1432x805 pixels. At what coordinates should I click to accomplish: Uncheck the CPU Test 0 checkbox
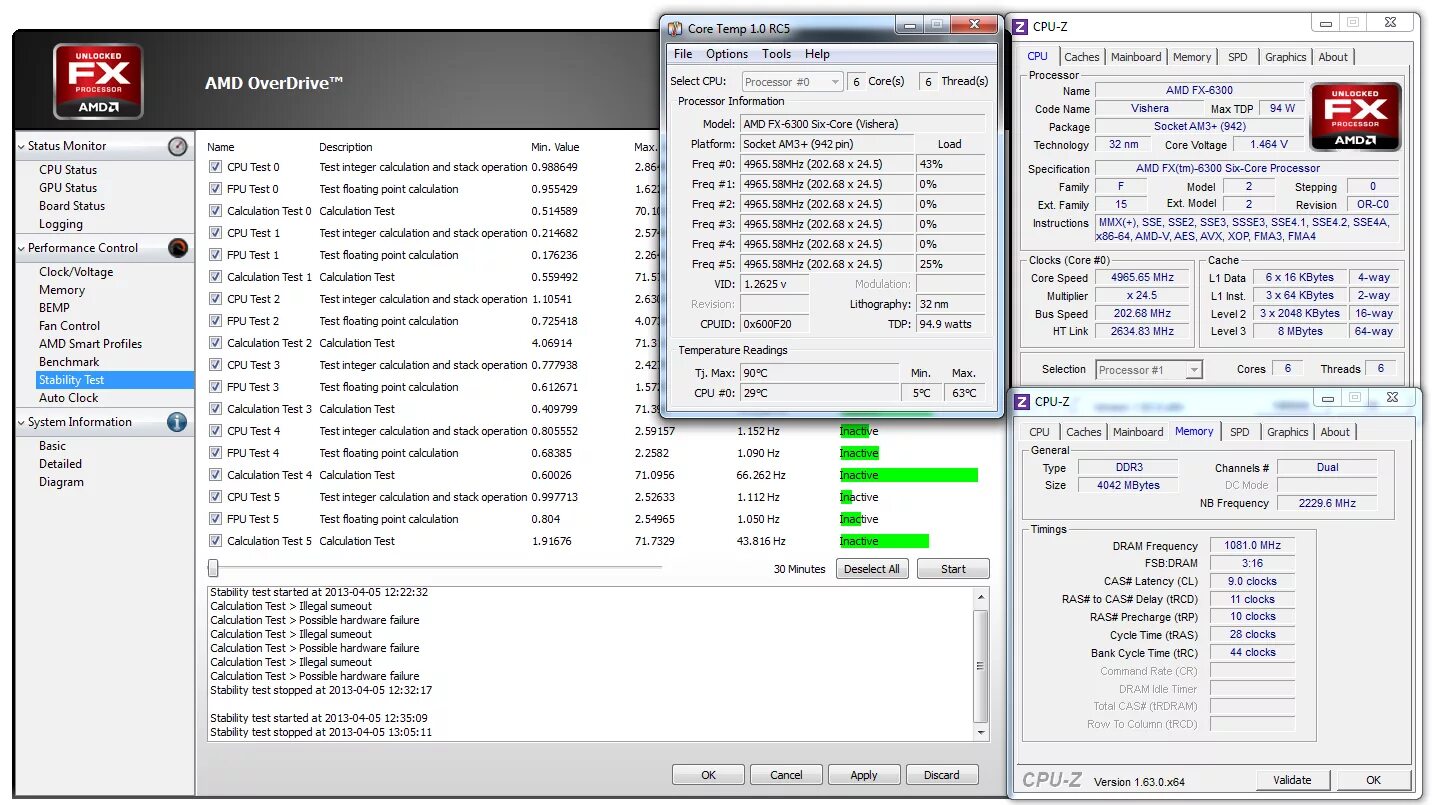coord(214,166)
